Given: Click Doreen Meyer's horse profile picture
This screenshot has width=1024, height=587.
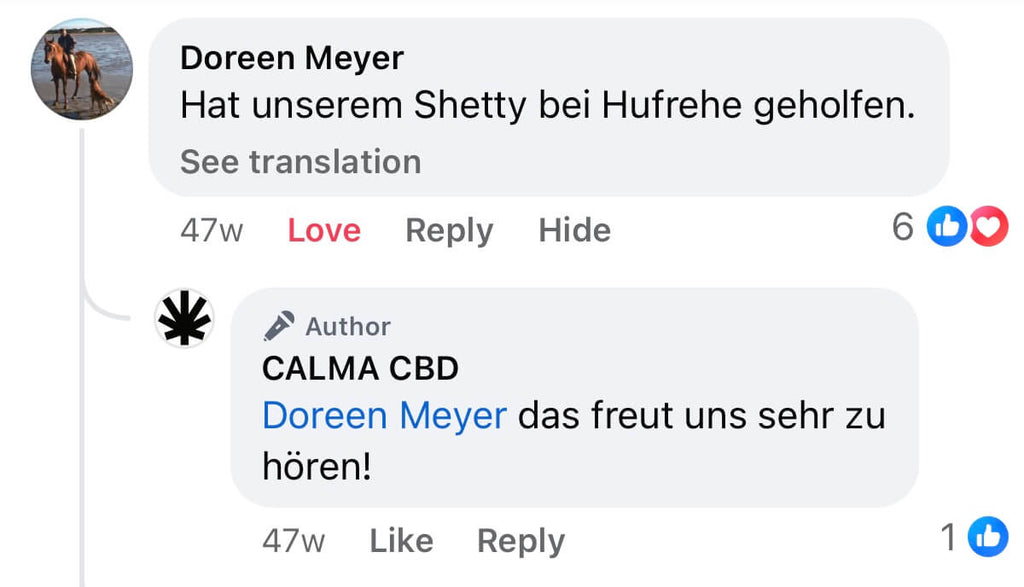Looking at the screenshot, I should click(82, 70).
